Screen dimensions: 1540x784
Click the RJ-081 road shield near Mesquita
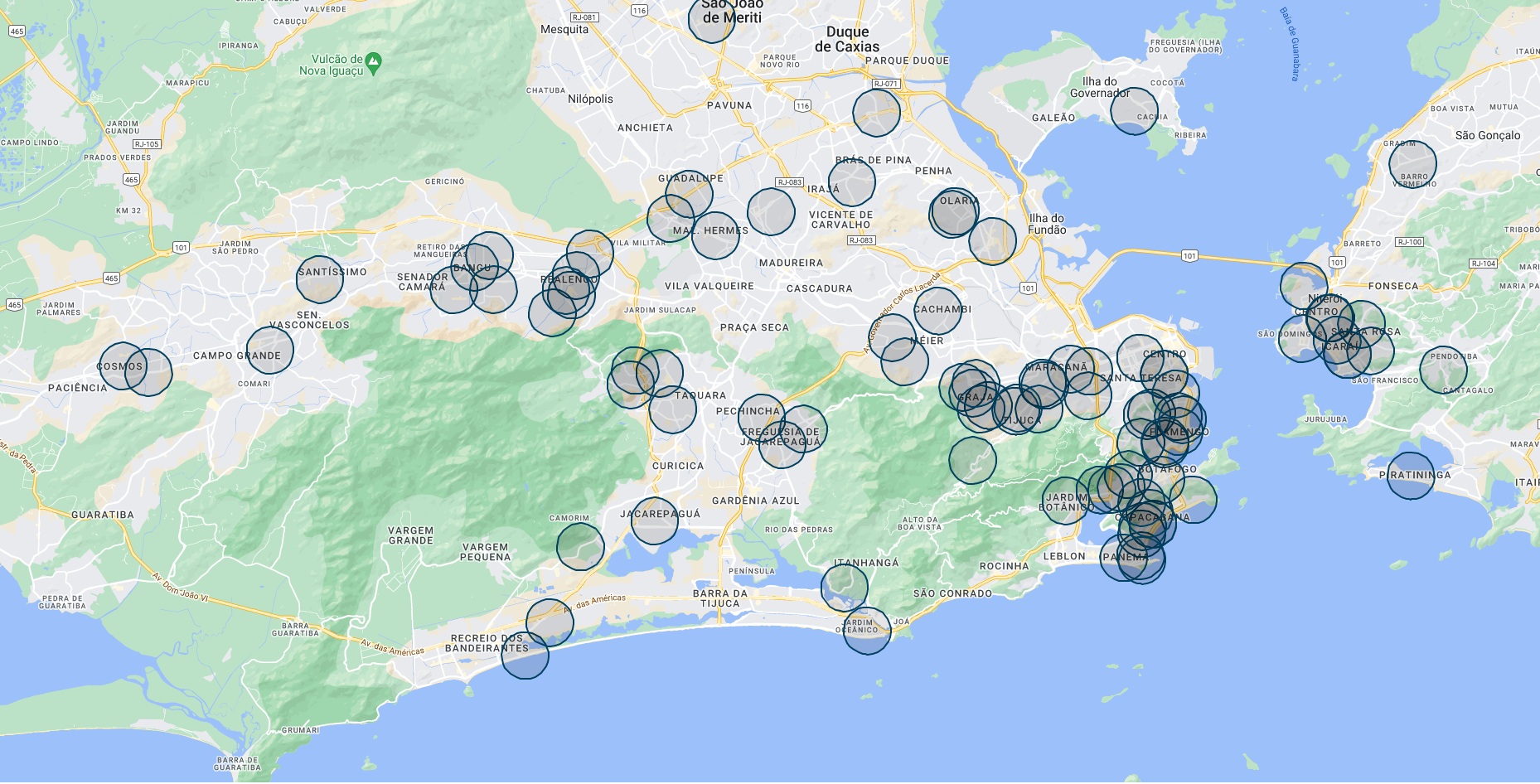click(584, 17)
